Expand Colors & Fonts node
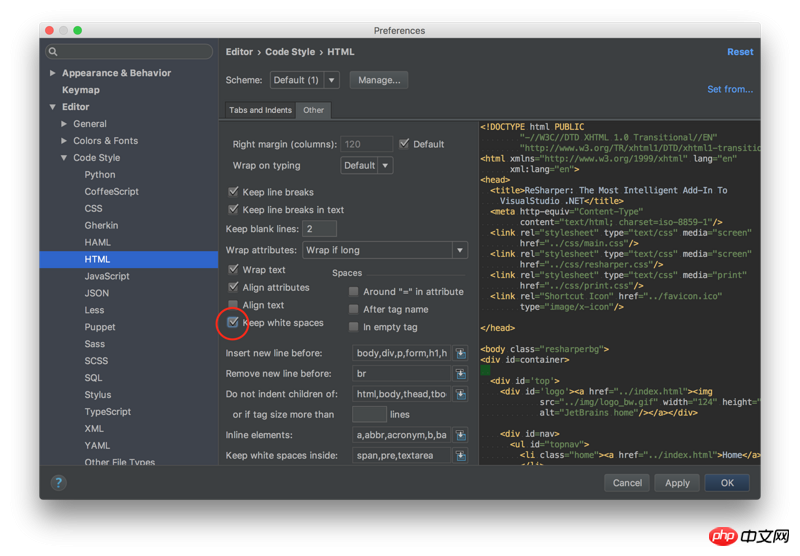 pyautogui.click(x=64, y=140)
